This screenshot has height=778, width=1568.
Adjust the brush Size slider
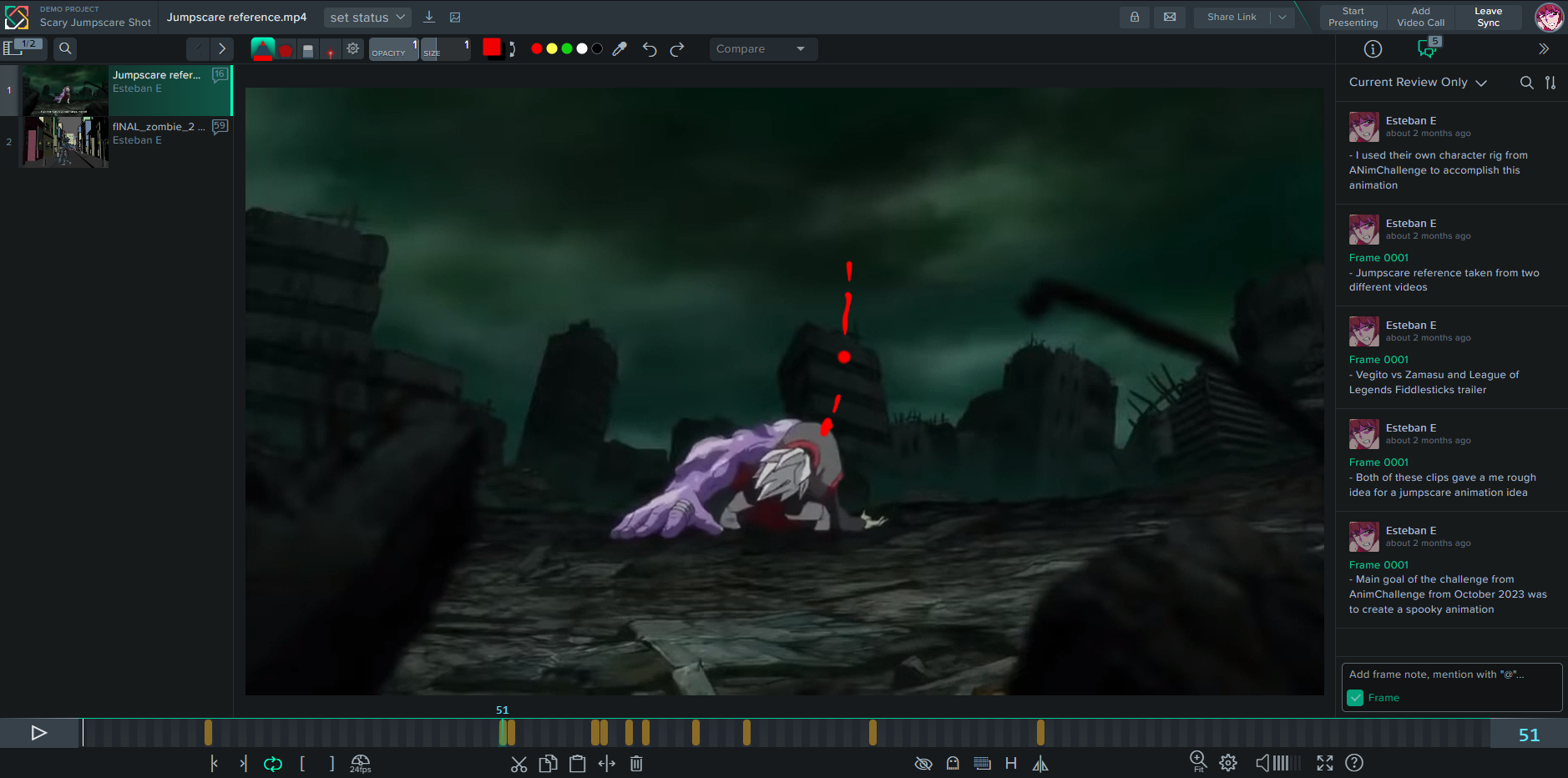click(446, 48)
